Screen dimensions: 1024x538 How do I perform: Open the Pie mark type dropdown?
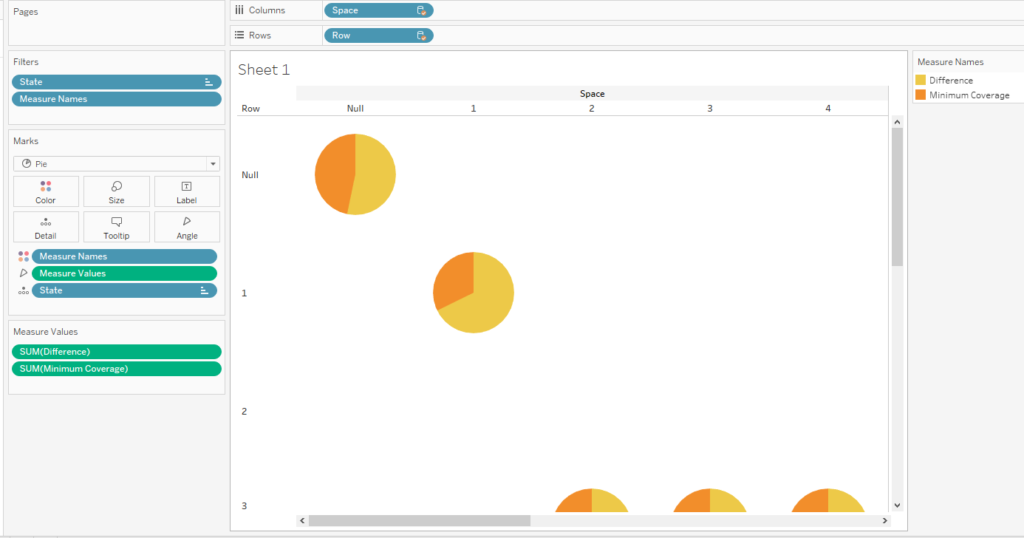point(116,164)
